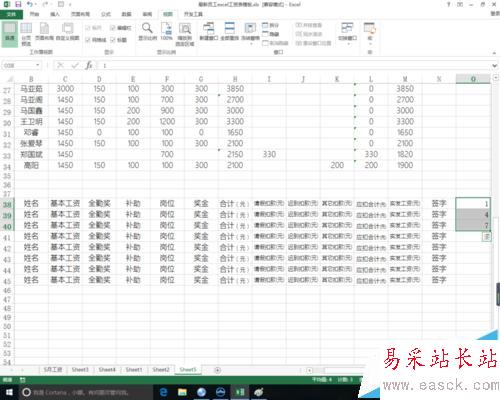This screenshot has height=400, width=500.
Task: Toggle the Formula Bar checkbox
Action: pos(121,28)
